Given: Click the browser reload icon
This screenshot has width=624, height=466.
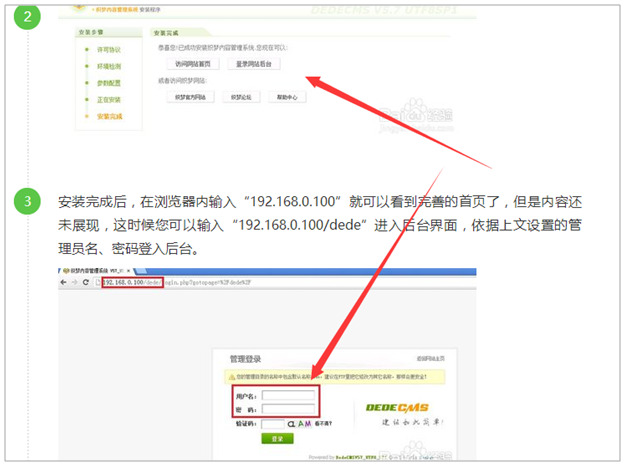Looking at the screenshot, I should pyautogui.click(x=88, y=283).
